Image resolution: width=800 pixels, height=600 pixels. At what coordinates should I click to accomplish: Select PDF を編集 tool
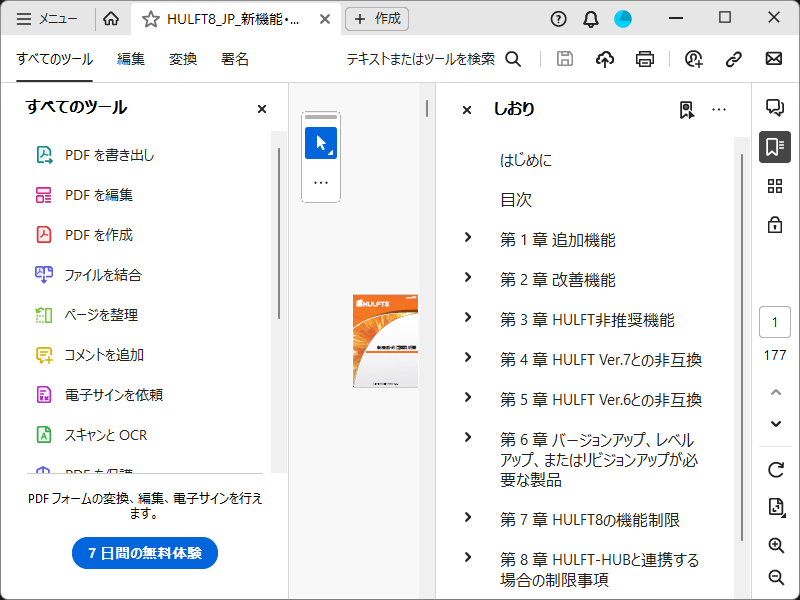(84, 195)
